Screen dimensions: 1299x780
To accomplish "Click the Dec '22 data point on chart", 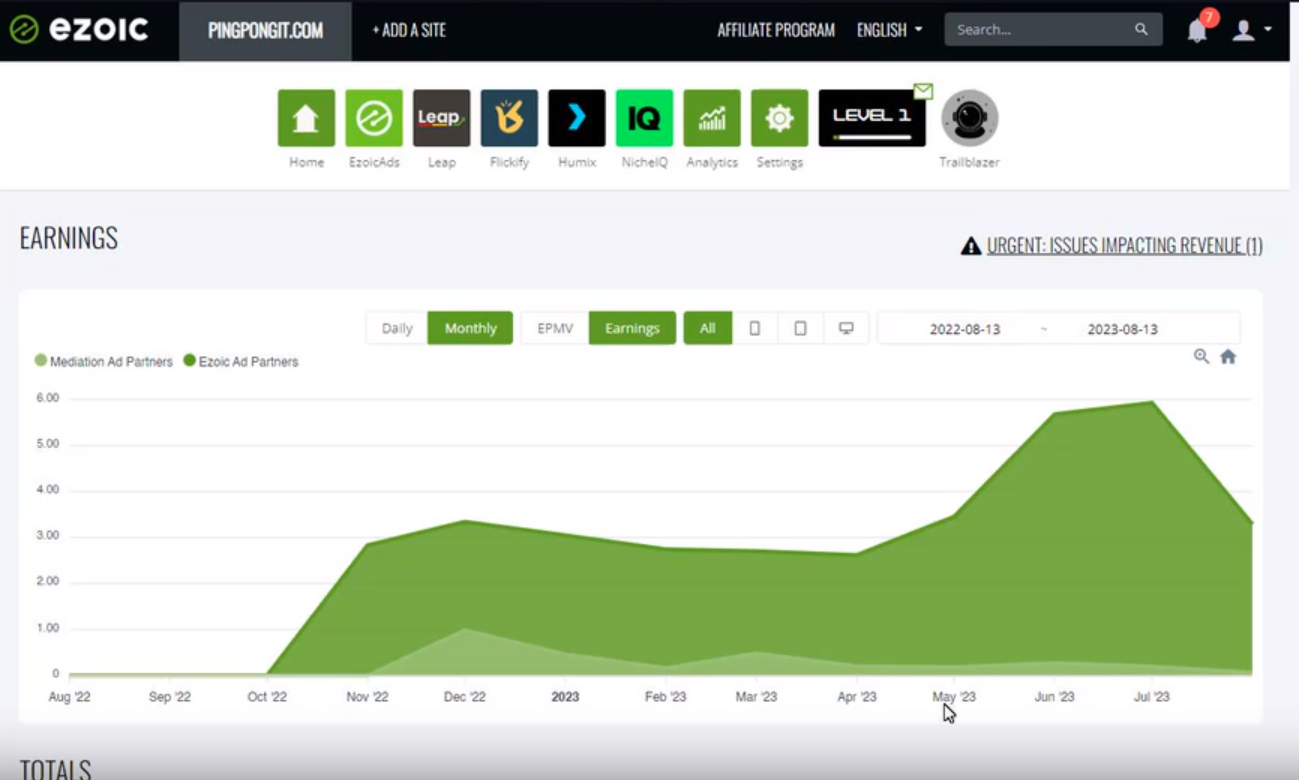I will (x=466, y=520).
